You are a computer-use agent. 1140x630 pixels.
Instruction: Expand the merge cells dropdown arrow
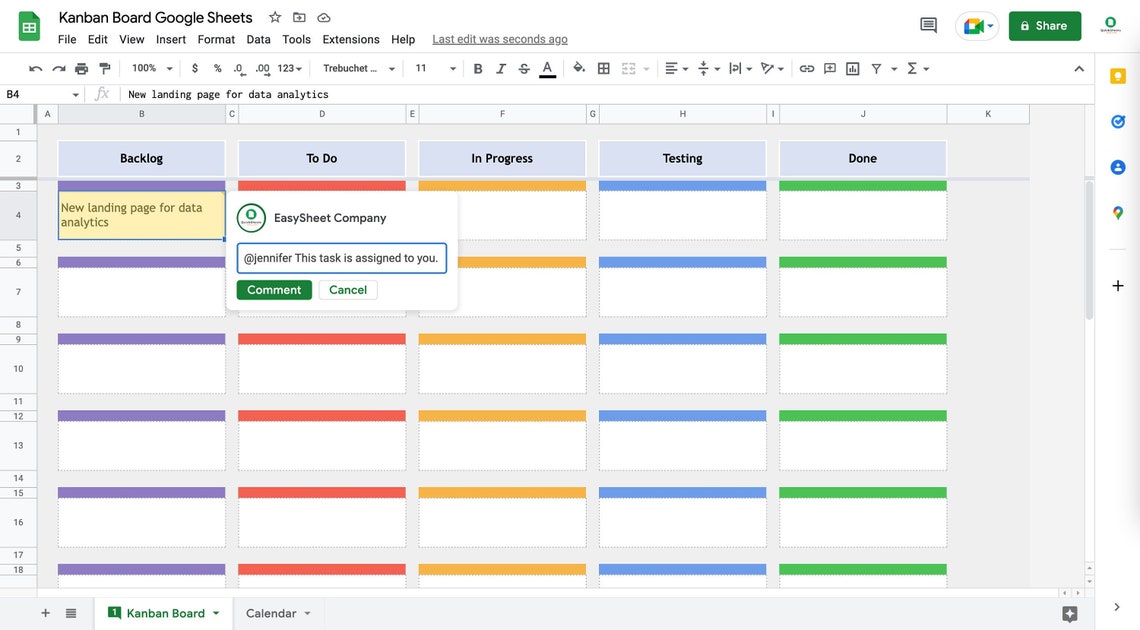tap(646, 69)
